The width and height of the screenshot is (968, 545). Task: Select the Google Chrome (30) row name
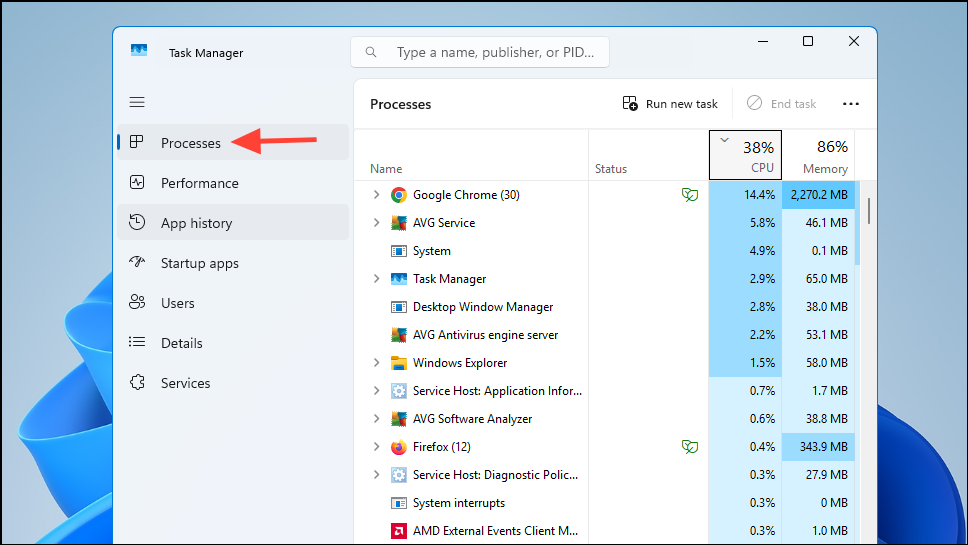(466, 195)
